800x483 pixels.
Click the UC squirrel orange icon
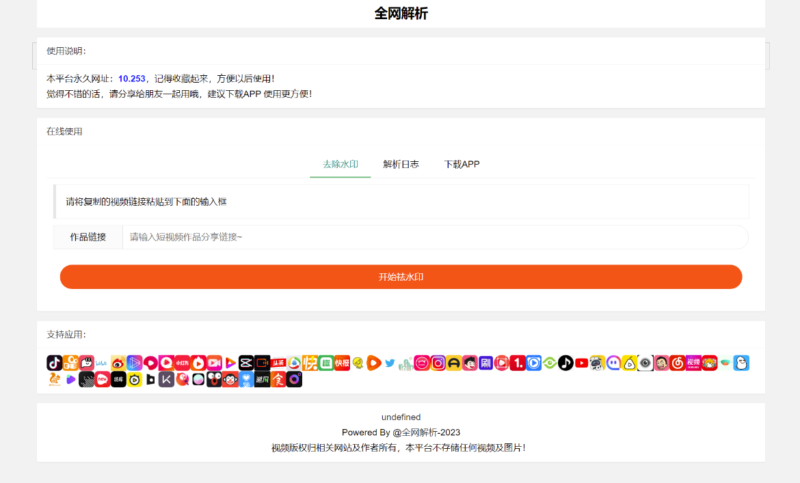coord(55,379)
